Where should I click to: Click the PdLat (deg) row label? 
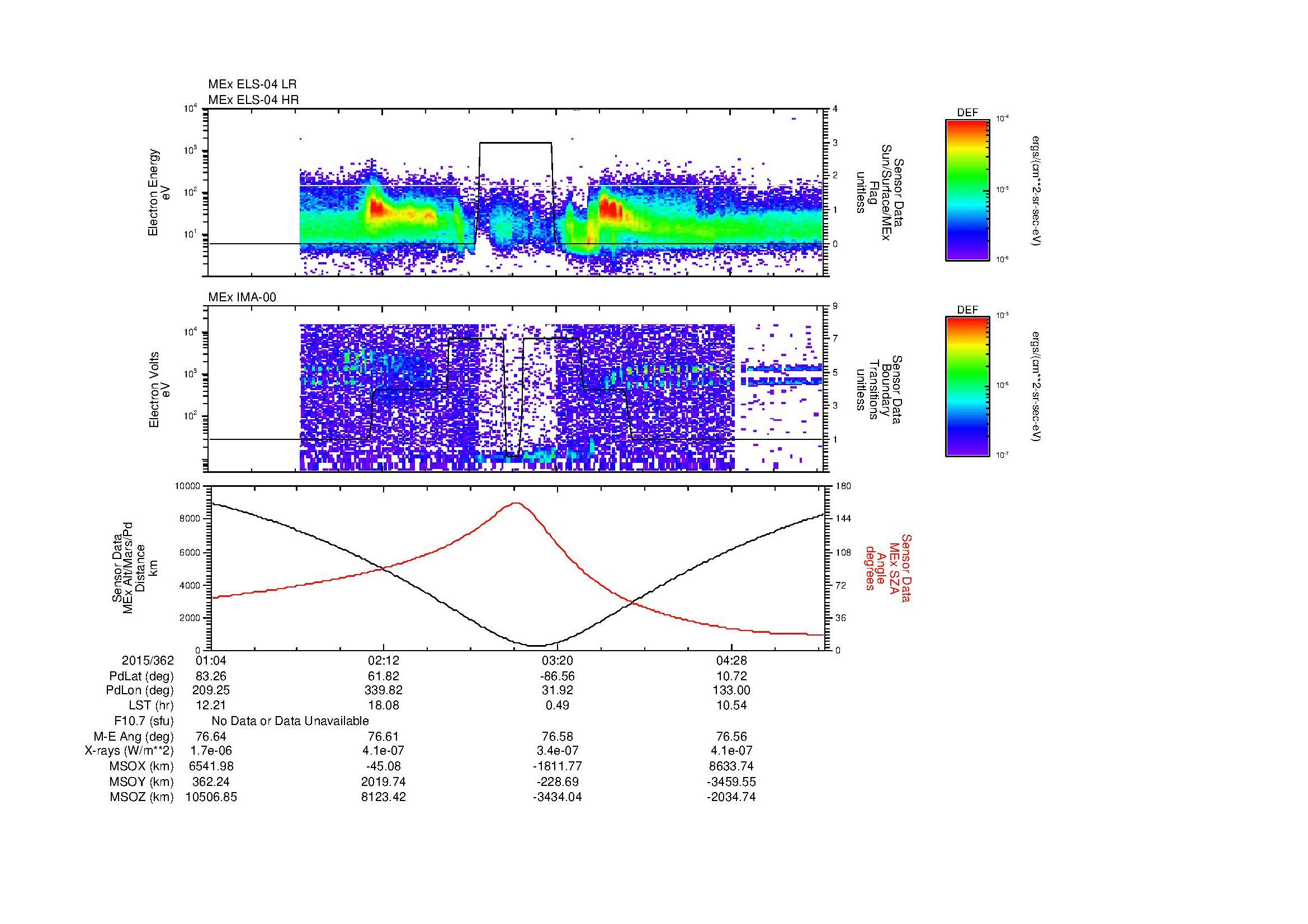pos(141,676)
